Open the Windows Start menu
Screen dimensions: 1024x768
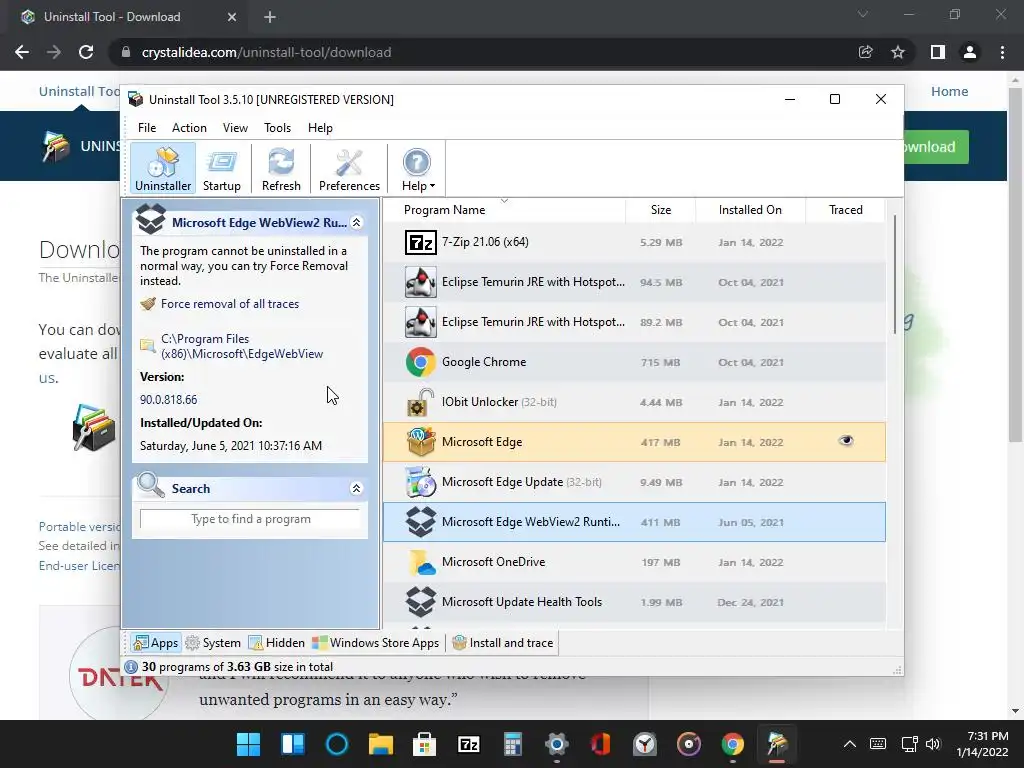(x=248, y=744)
